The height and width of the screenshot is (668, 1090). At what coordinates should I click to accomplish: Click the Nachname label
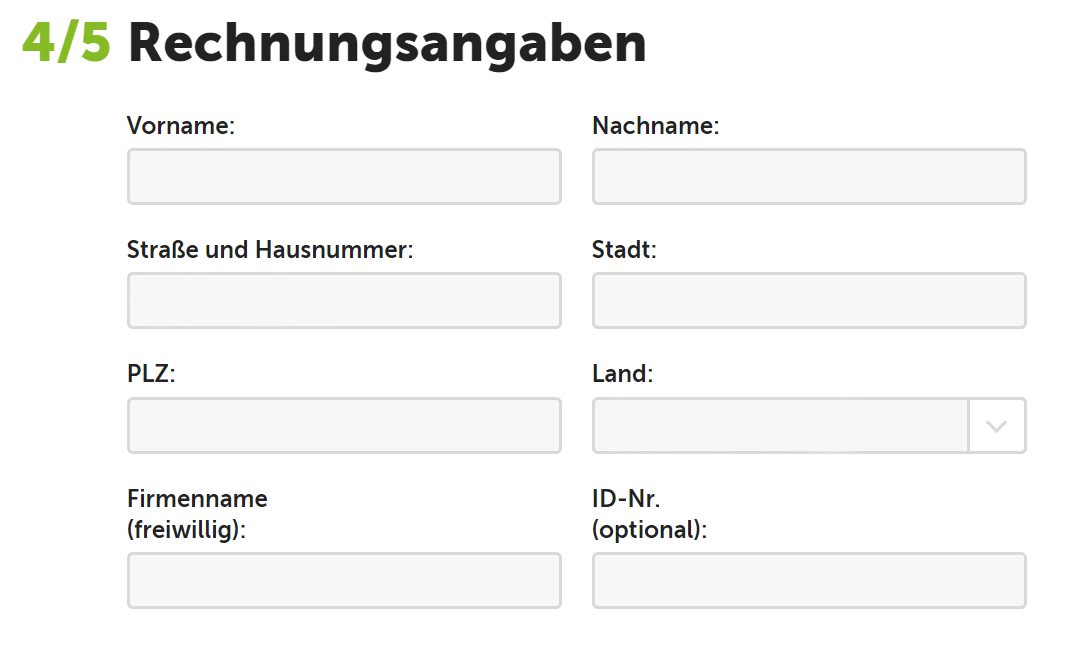pos(656,126)
